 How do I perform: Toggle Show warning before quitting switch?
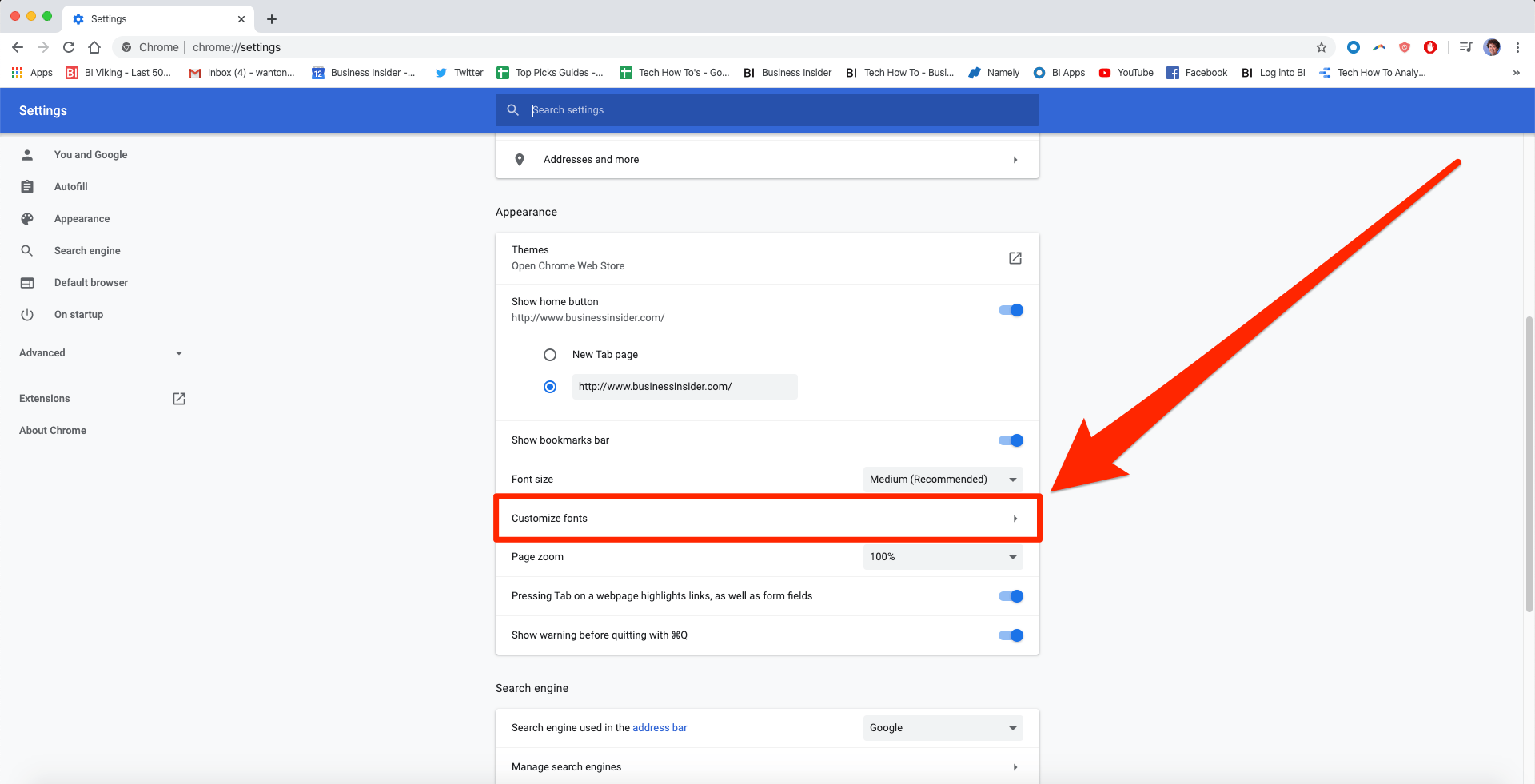tap(1011, 635)
